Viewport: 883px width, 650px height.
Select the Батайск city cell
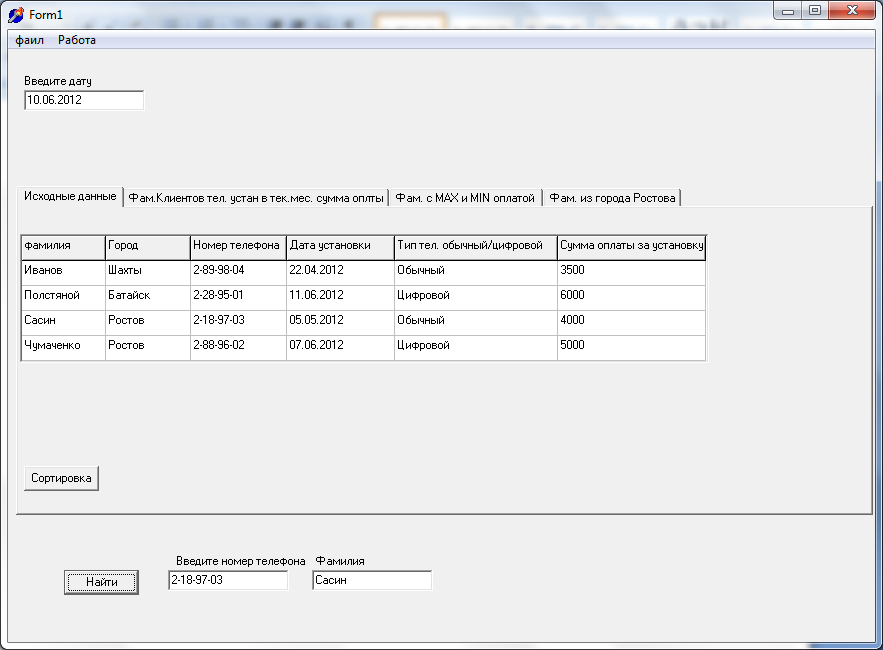pyautogui.click(x=148, y=297)
